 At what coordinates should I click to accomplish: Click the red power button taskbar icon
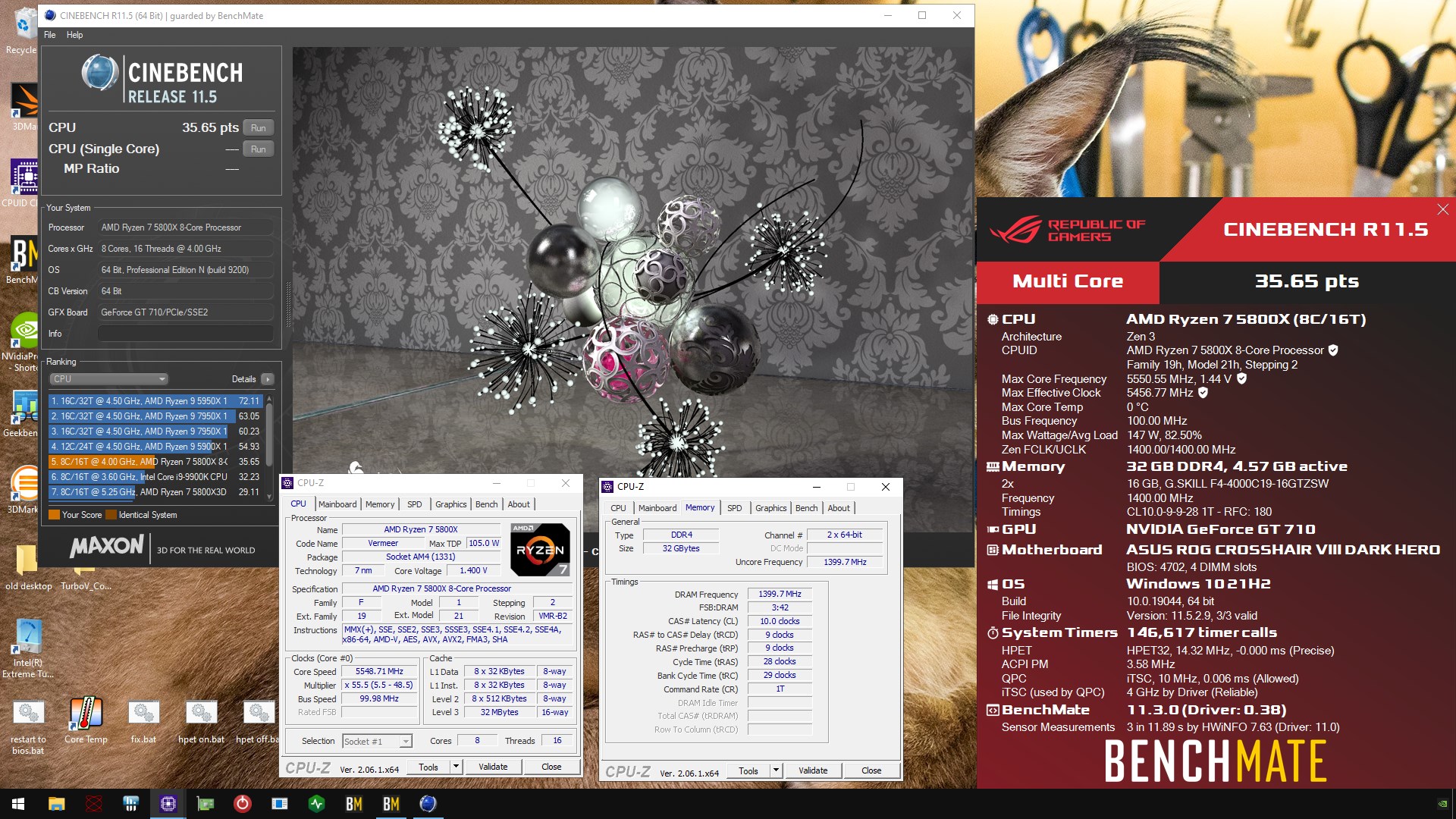242,804
